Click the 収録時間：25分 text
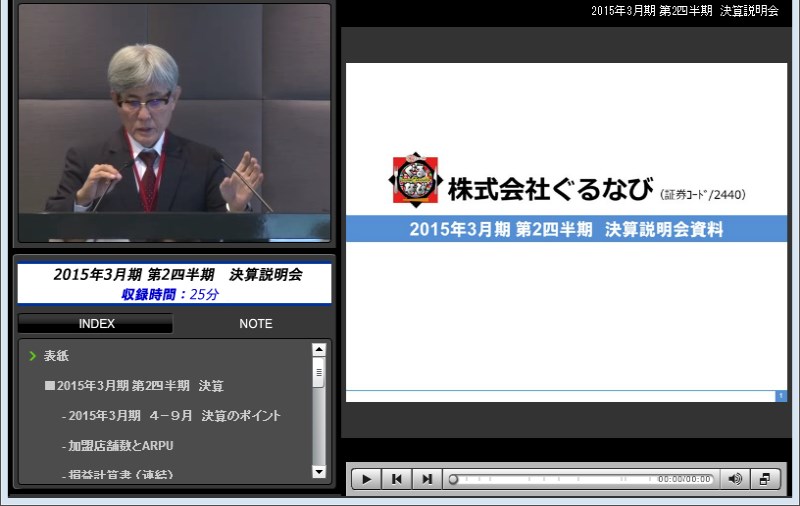Image resolution: width=800 pixels, height=506 pixels. point(170,294)
